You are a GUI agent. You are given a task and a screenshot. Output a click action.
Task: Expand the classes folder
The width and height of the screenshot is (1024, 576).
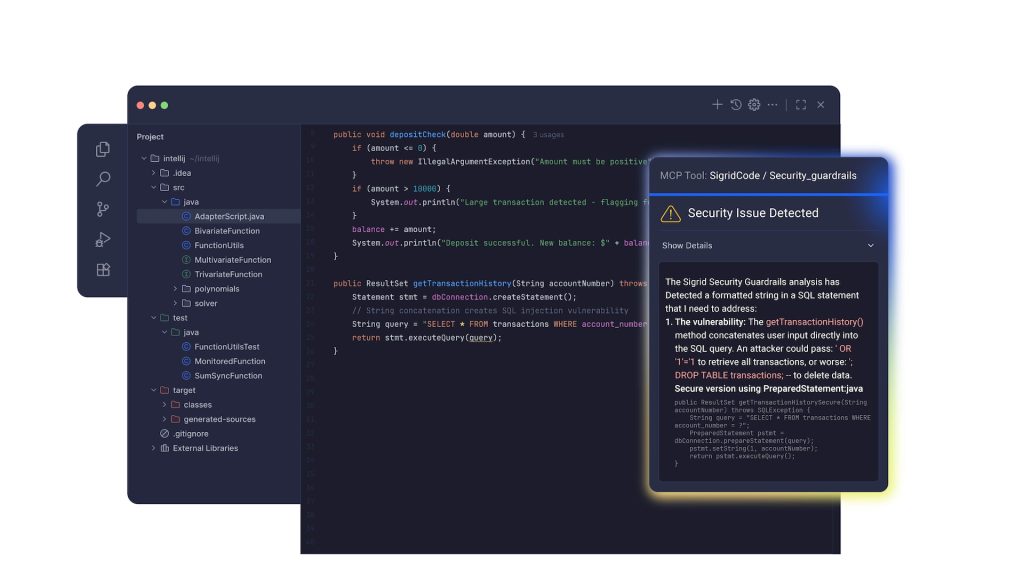tap(165, 405)
